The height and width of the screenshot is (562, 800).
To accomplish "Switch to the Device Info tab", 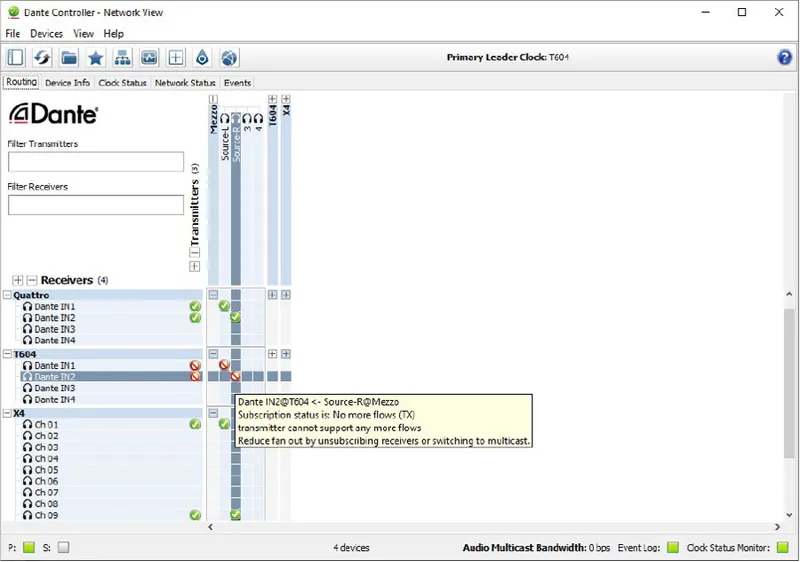I will pos(67,83).
